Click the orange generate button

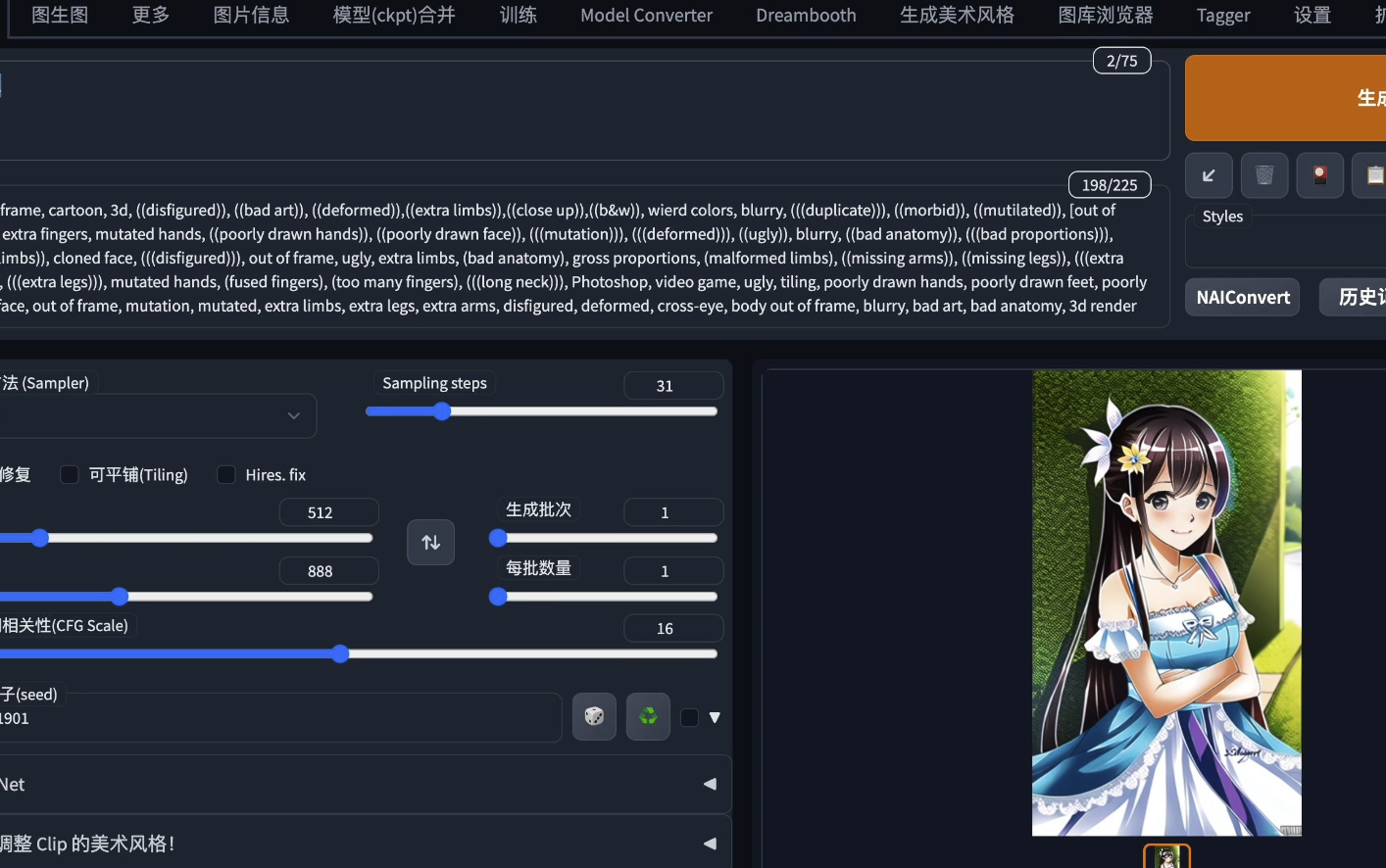coord(1286,98)
